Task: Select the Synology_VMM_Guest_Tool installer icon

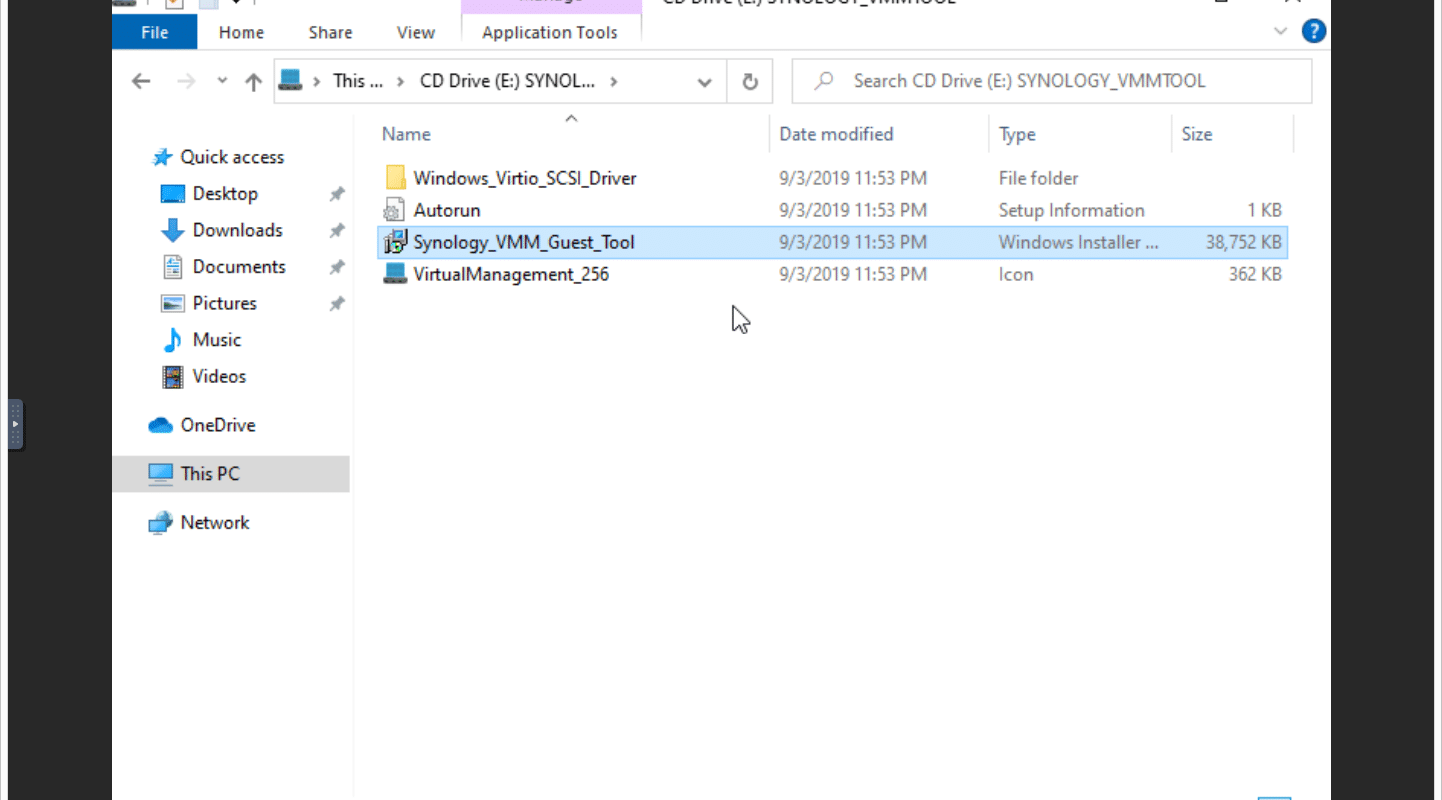Action: (395, 242)
